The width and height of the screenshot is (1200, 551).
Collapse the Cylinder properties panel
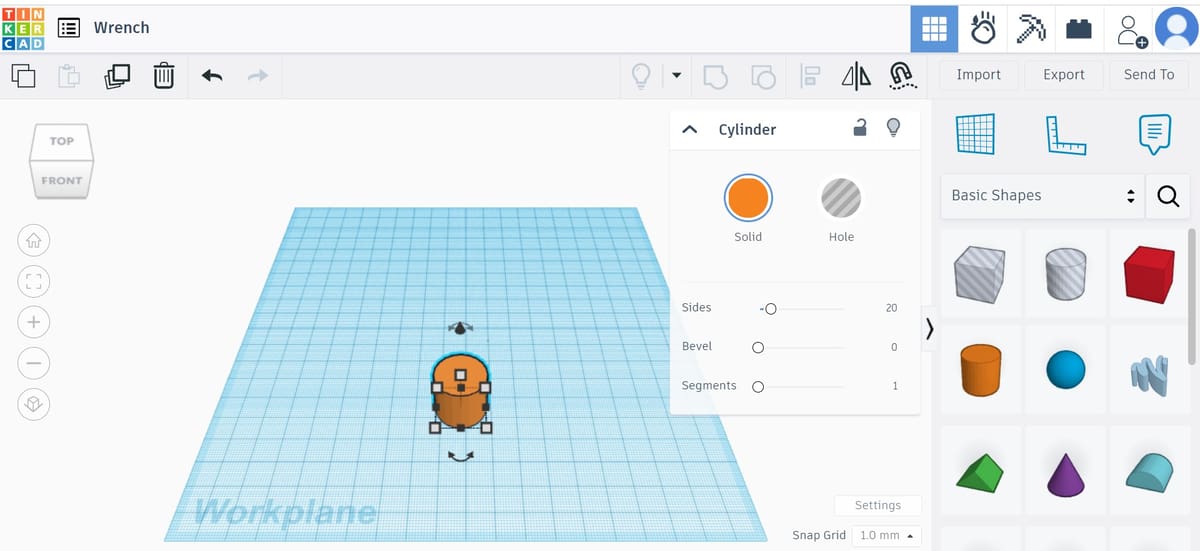689,129
